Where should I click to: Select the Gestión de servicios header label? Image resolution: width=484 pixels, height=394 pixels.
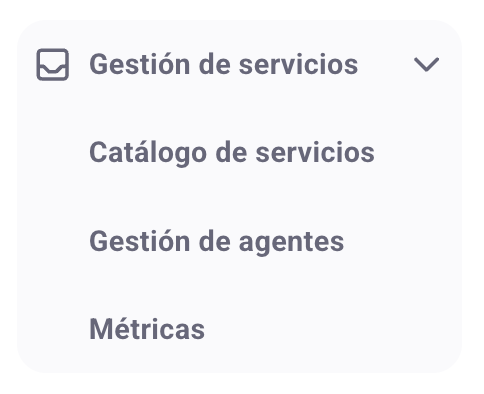pyautogui.click(x=224, y=65)
